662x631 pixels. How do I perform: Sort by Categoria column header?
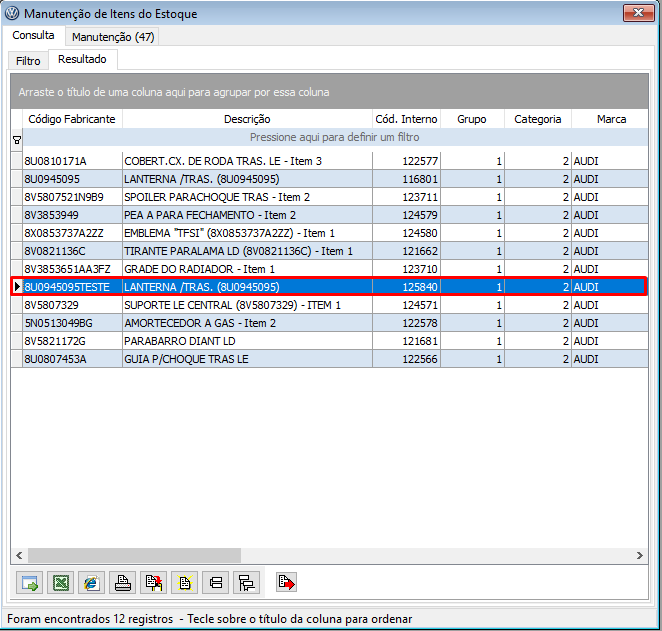coord(538,119)
